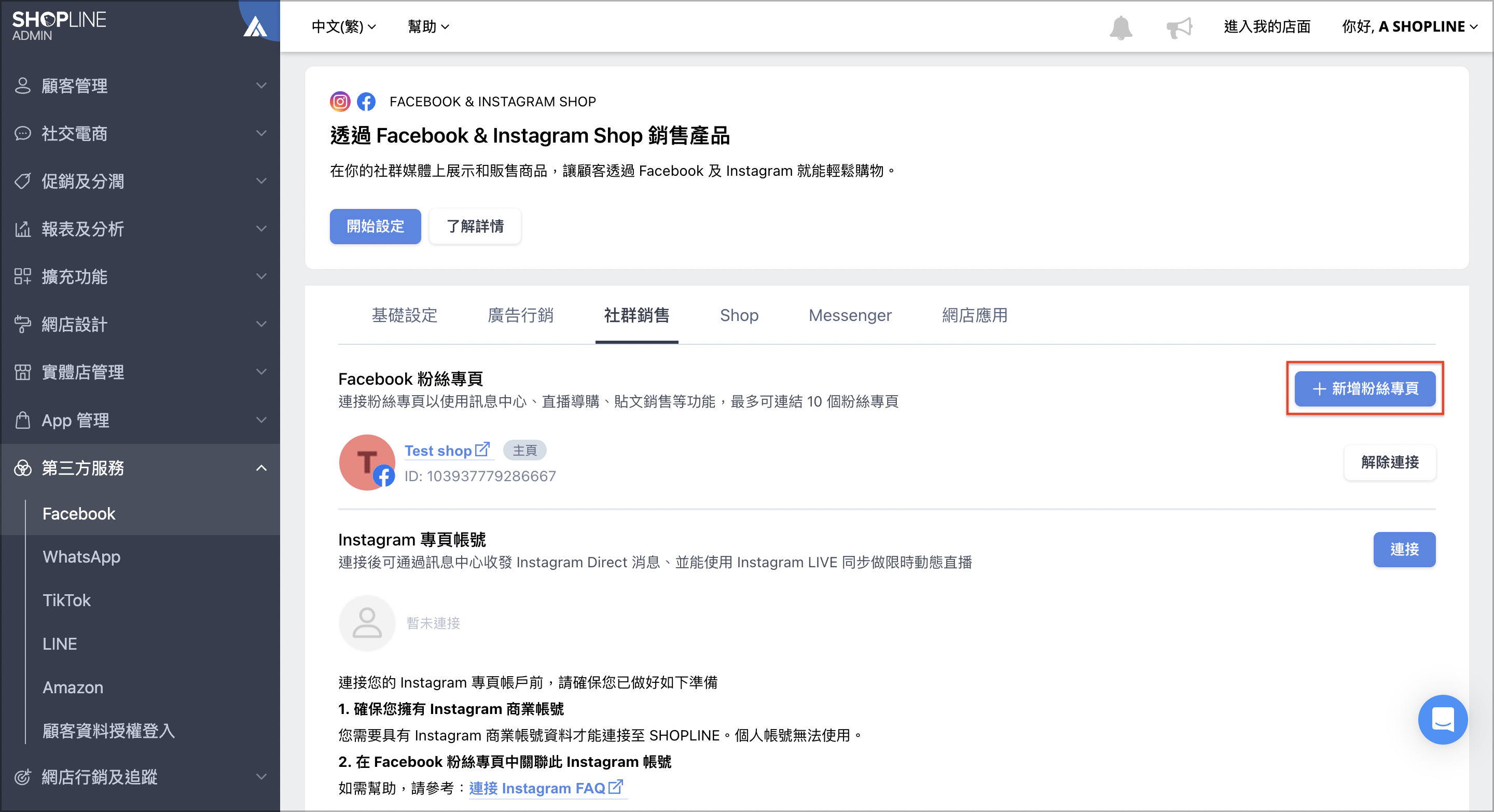Click the Instagram logo icon

coord(340,102)
